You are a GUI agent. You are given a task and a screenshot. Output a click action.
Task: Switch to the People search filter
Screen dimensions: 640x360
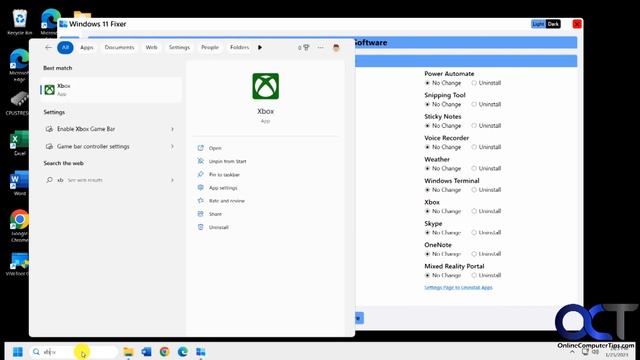click(x=210, y=47)
